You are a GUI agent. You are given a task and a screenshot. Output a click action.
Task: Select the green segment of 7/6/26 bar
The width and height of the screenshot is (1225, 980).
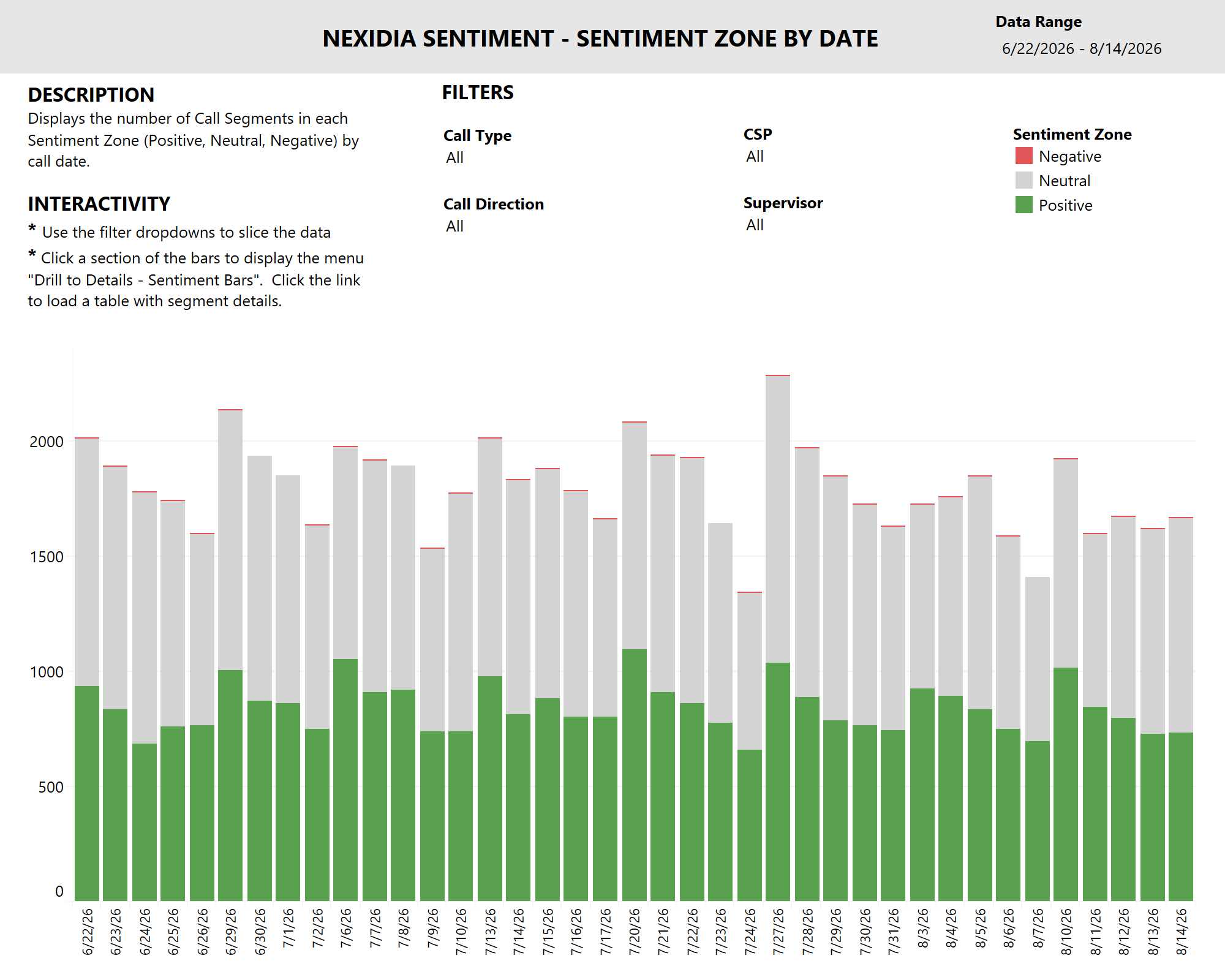(345, 780)
